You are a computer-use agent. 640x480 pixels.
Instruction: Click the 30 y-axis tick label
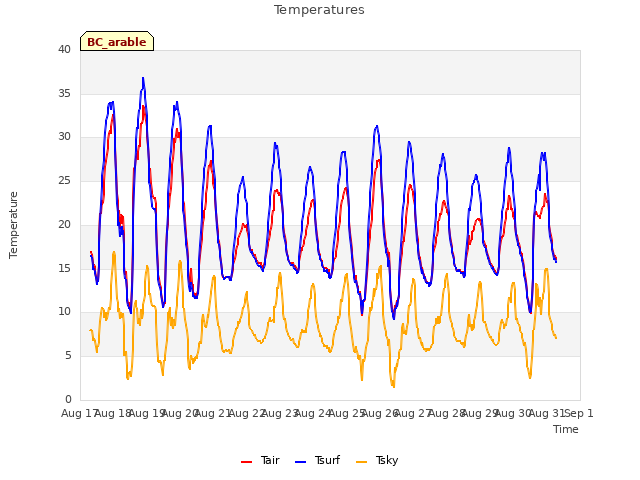pos(64,137)
